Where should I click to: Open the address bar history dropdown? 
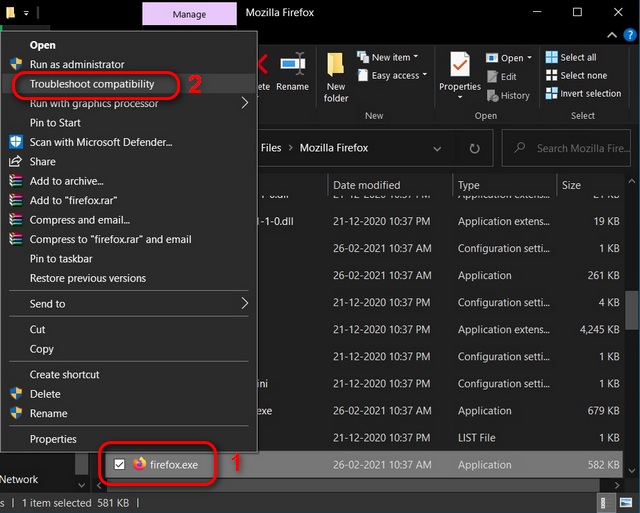coord(437,149)
